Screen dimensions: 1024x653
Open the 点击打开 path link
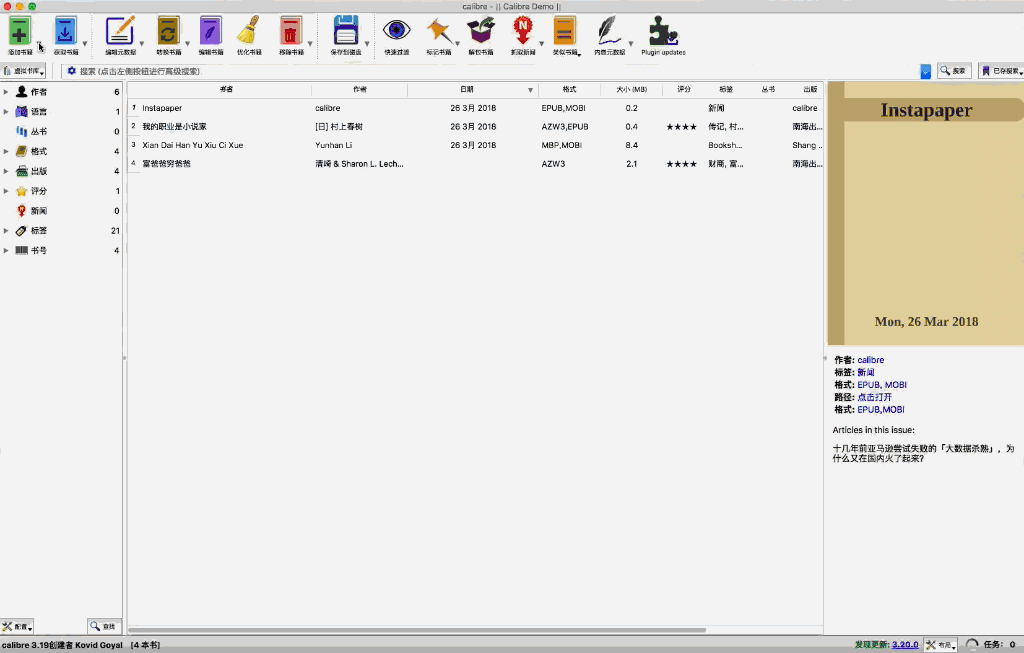coord(874,397)
